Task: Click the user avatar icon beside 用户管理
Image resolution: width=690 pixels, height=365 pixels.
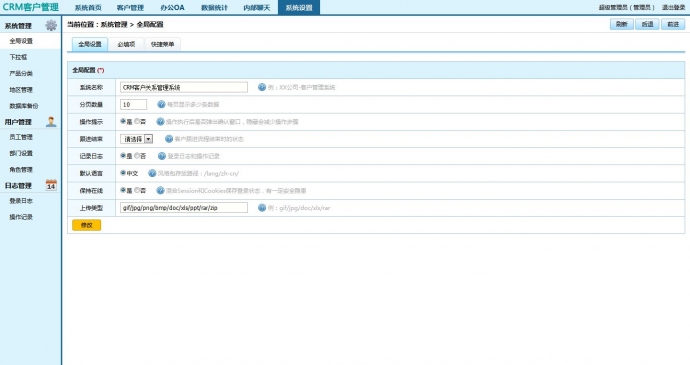Action: pos(51,122)
